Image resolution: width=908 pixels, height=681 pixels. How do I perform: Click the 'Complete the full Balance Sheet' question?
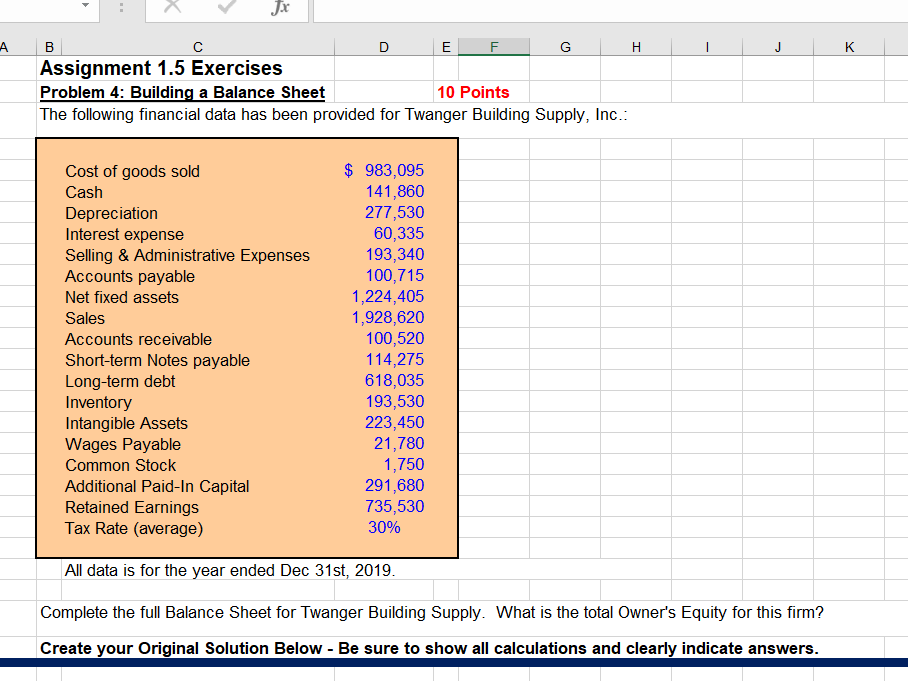coord(431,613)
